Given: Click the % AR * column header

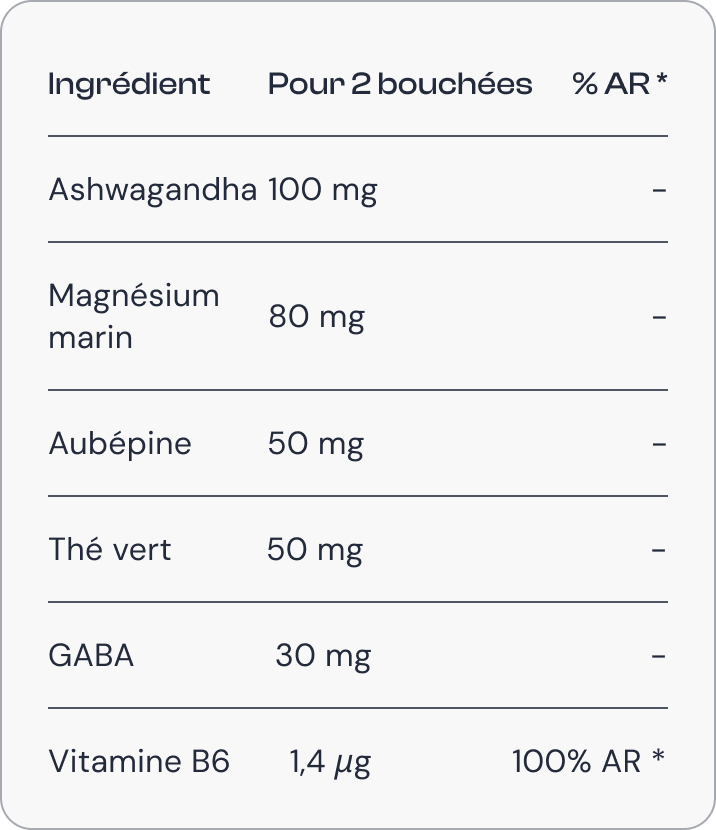Looking at the screenshot, I should coord(620,84).
